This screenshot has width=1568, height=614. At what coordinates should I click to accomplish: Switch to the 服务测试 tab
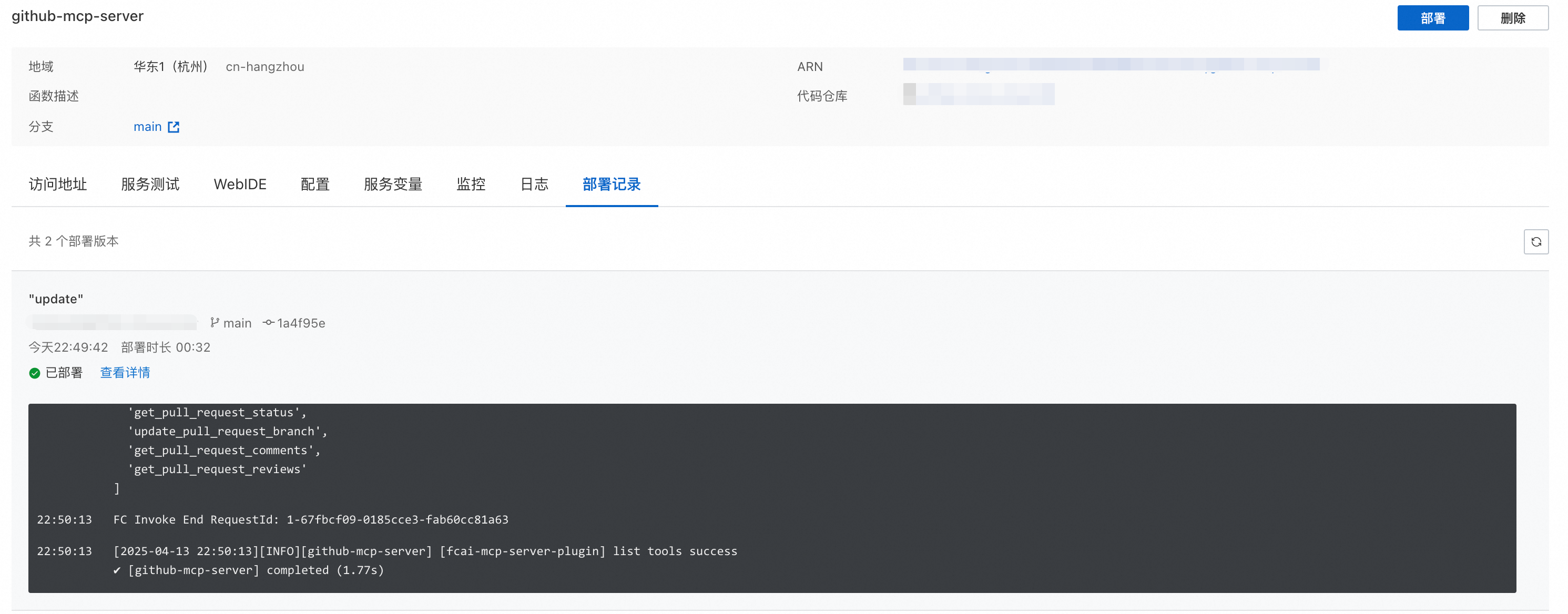pos(150,185)
